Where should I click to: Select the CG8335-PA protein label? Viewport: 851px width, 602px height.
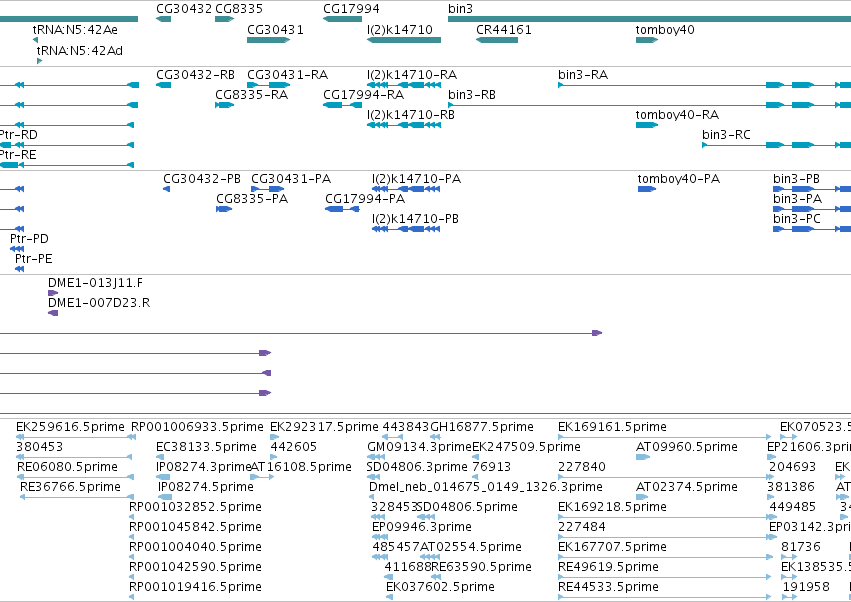pos(252,199)
